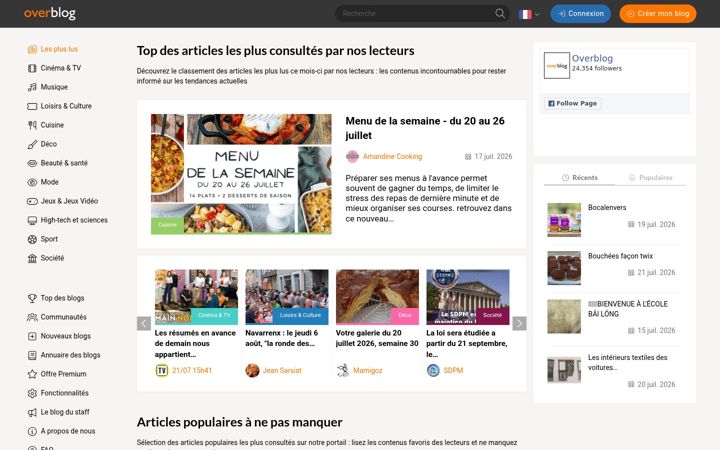This screenshot has width=720, height=450.
Task: Open the Offre Premium star icon
Action: (x=32, y=374)
